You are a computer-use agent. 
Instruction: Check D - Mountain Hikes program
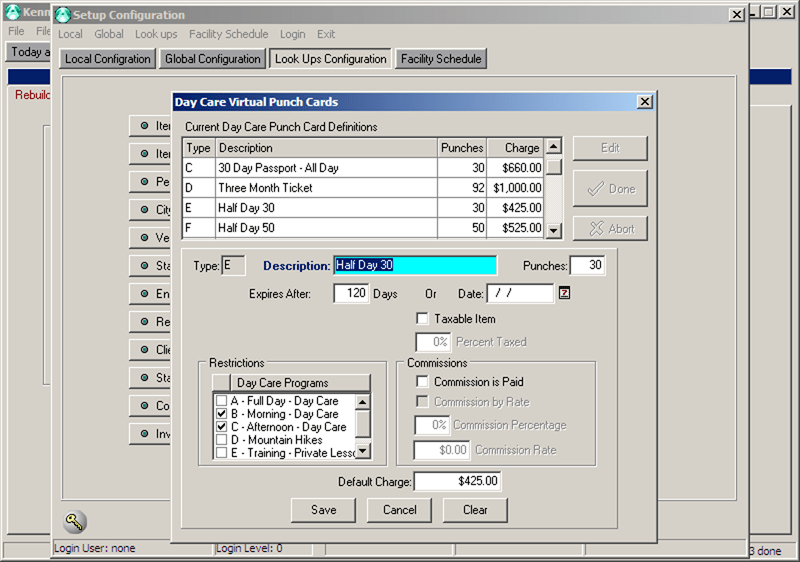221,440
